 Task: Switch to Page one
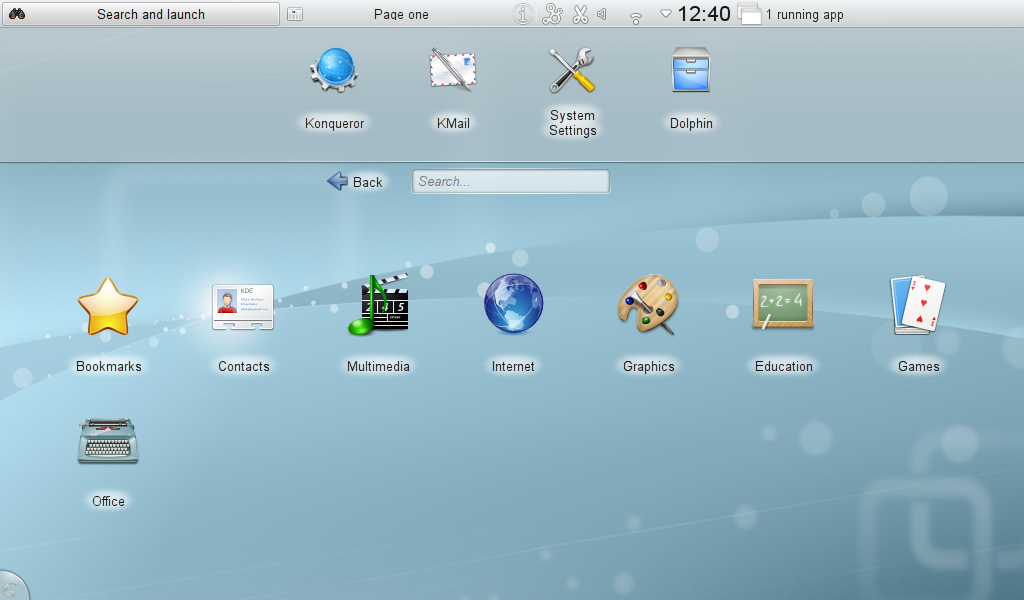click(x=401, y=14)
